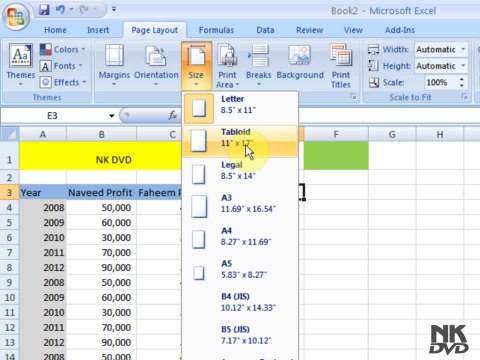Open Margins options
This screenshot has width=480, height=360.
point(114,65)
